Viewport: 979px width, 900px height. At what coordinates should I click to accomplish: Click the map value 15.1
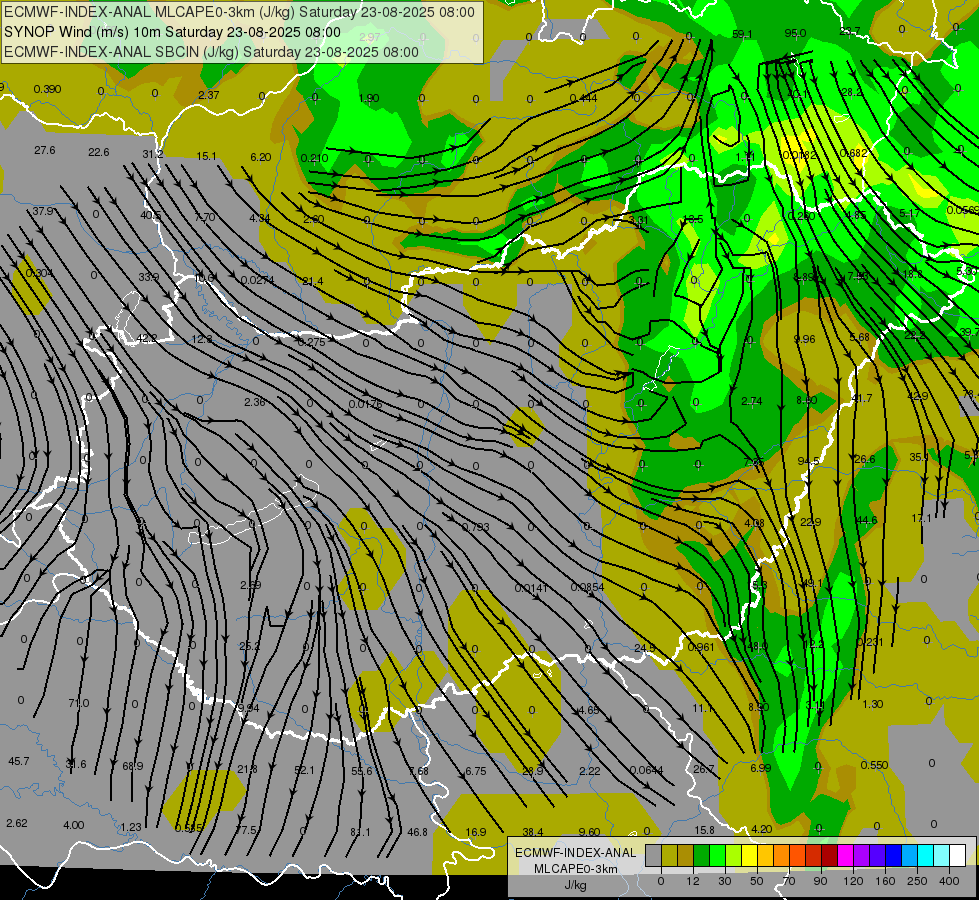click(206, 156)
